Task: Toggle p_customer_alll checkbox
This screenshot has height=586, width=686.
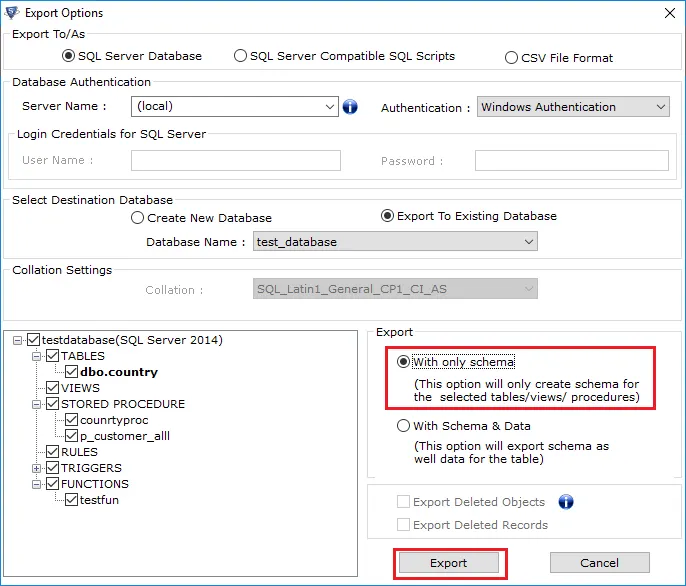Action: (71, 435)
